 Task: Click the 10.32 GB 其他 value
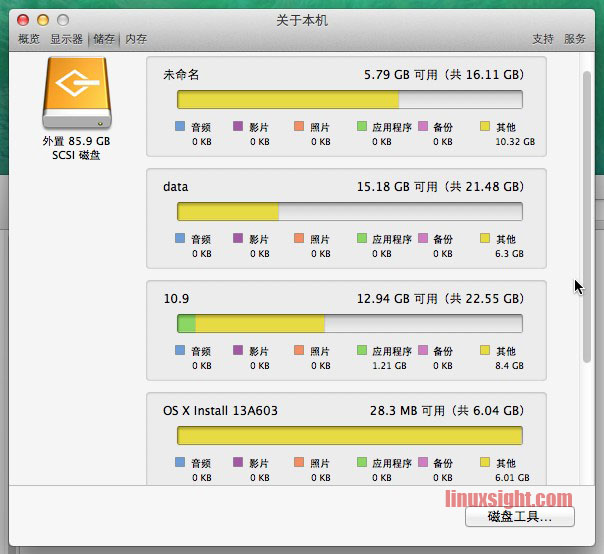(x=515, y=142)
